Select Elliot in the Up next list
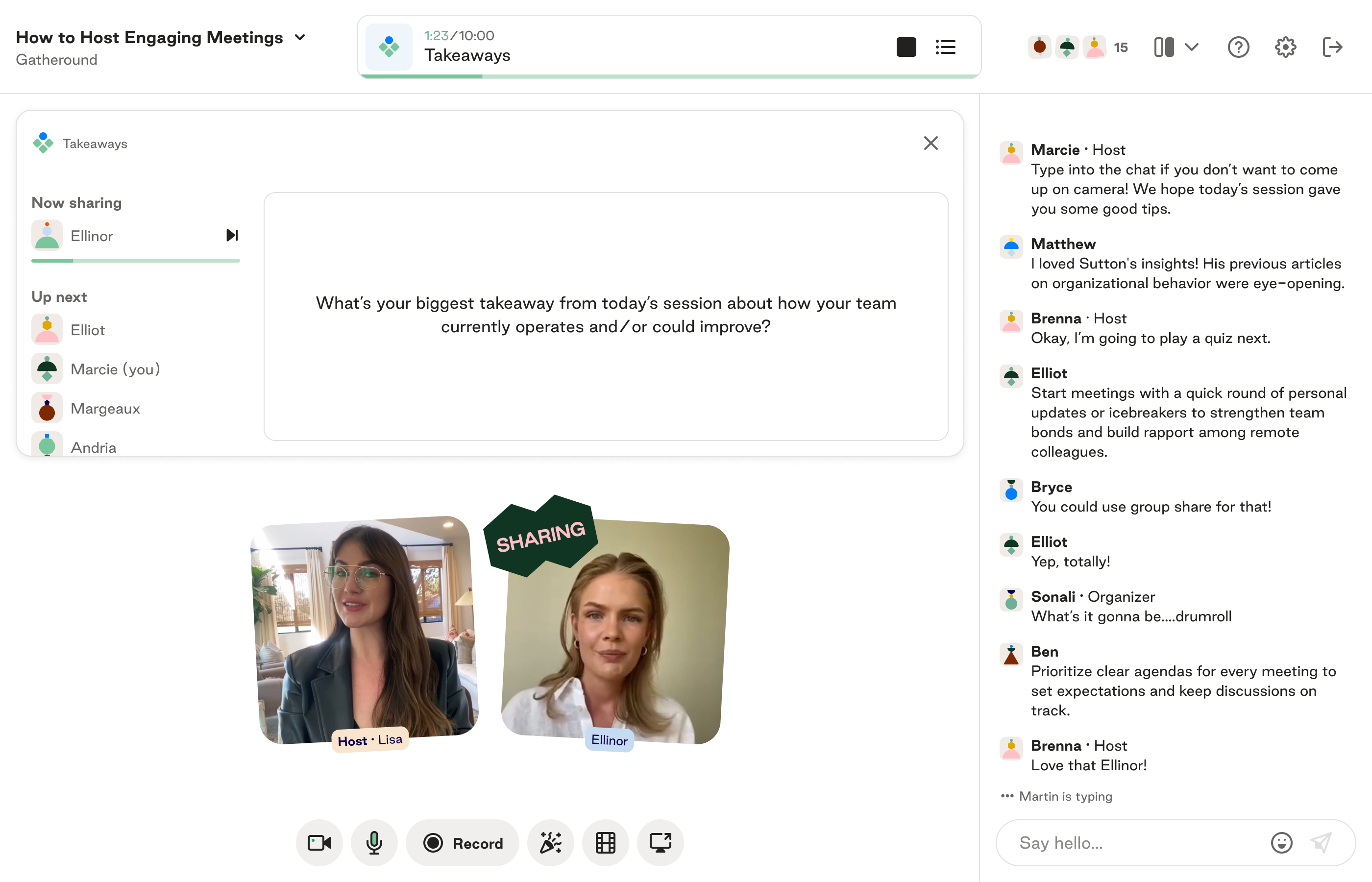This screenshot has height=882, width=1372. tap(88, 330)
